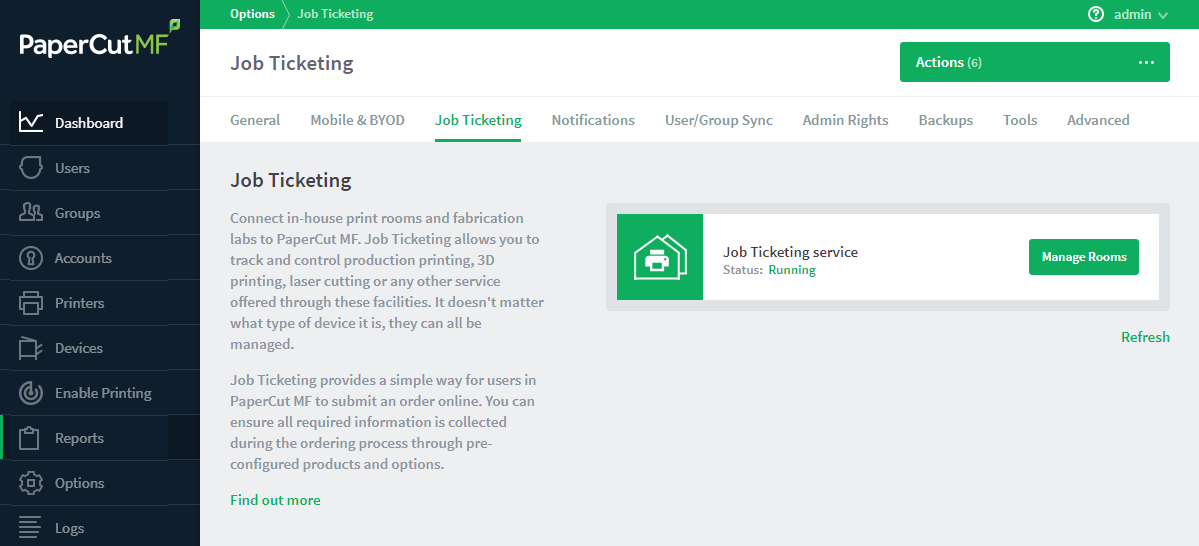Open the Backups tab

[x=946, y=120]
